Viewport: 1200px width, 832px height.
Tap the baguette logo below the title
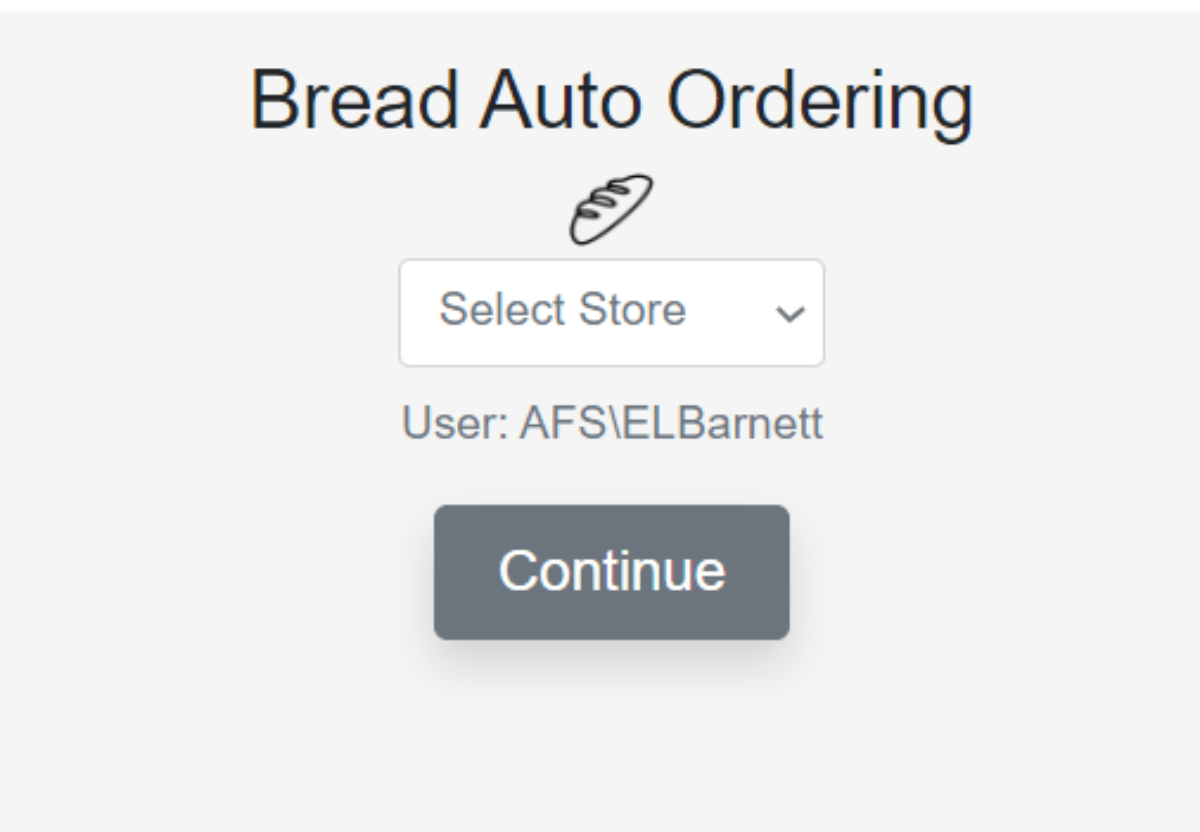tap(612, 210)
